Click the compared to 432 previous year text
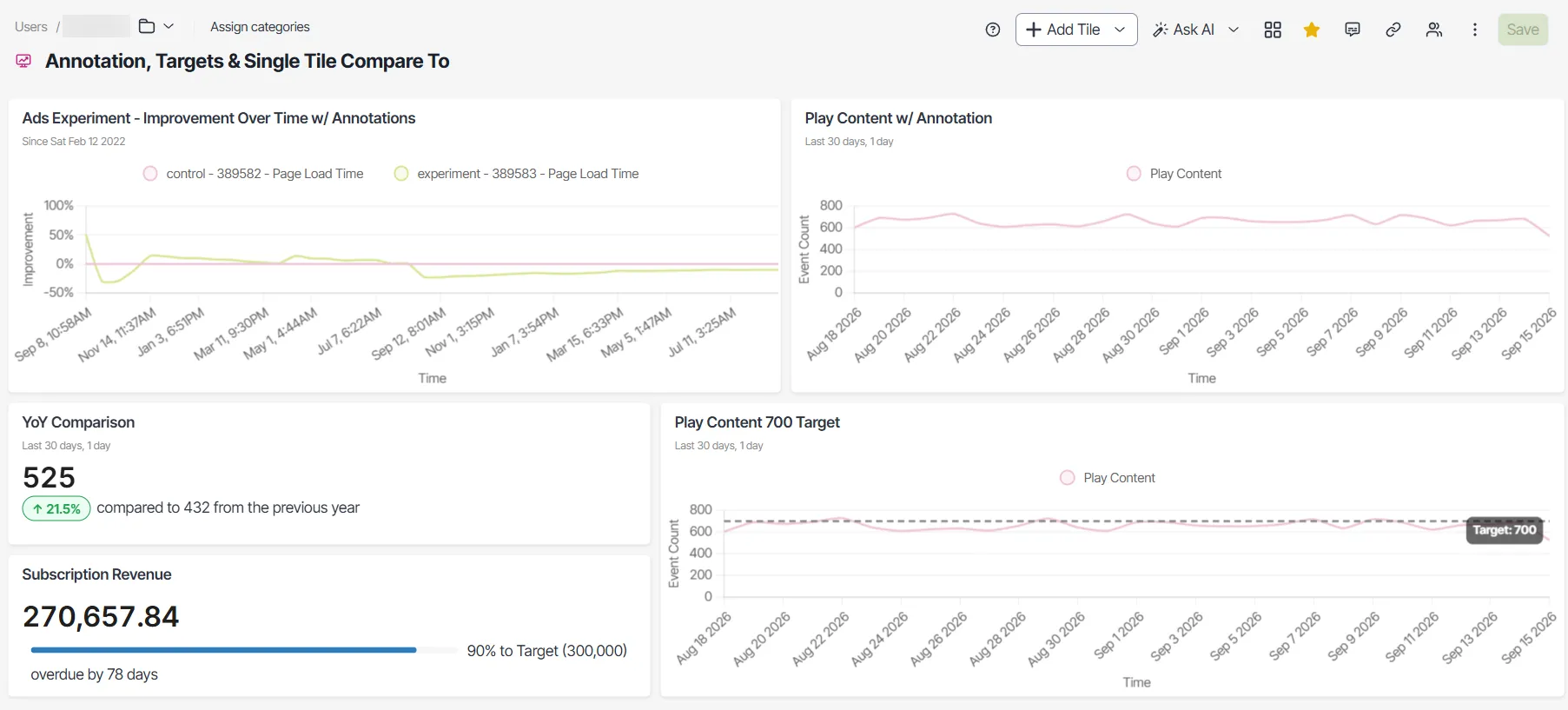 click(228, 508)
